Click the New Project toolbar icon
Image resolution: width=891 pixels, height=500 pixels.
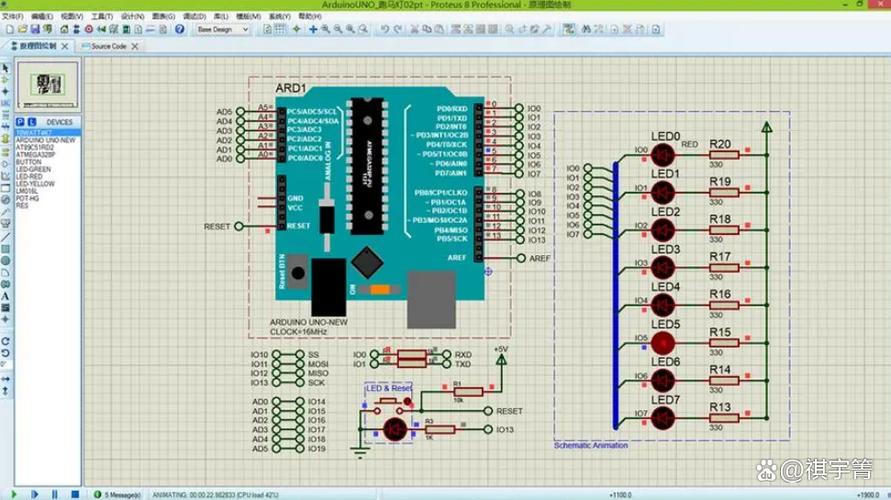coord(10,29)
